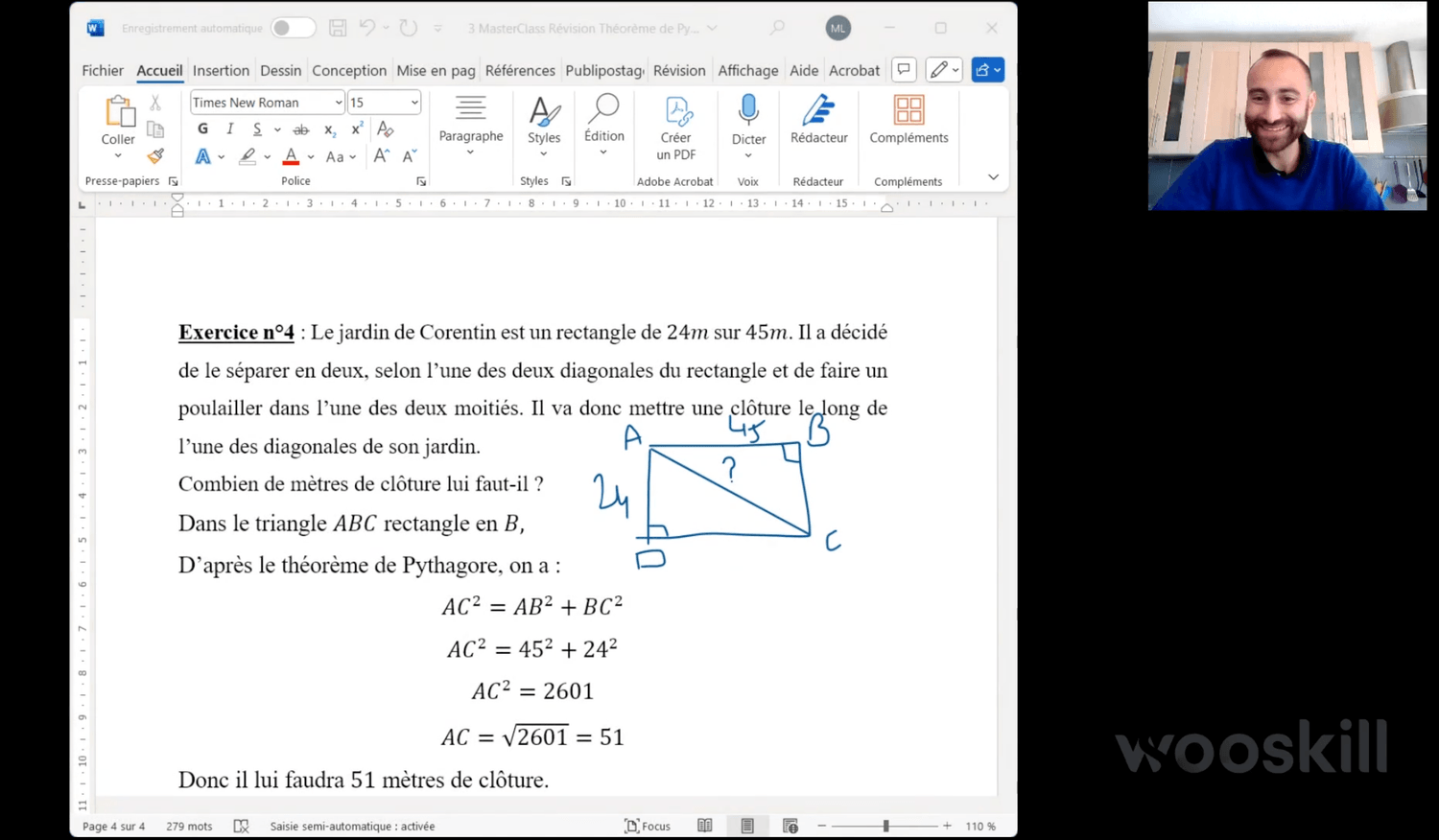The width and height of the screenshot is (1439, 840).
Task: Enable Focus mode in status bar
Action: click(648, 826)
